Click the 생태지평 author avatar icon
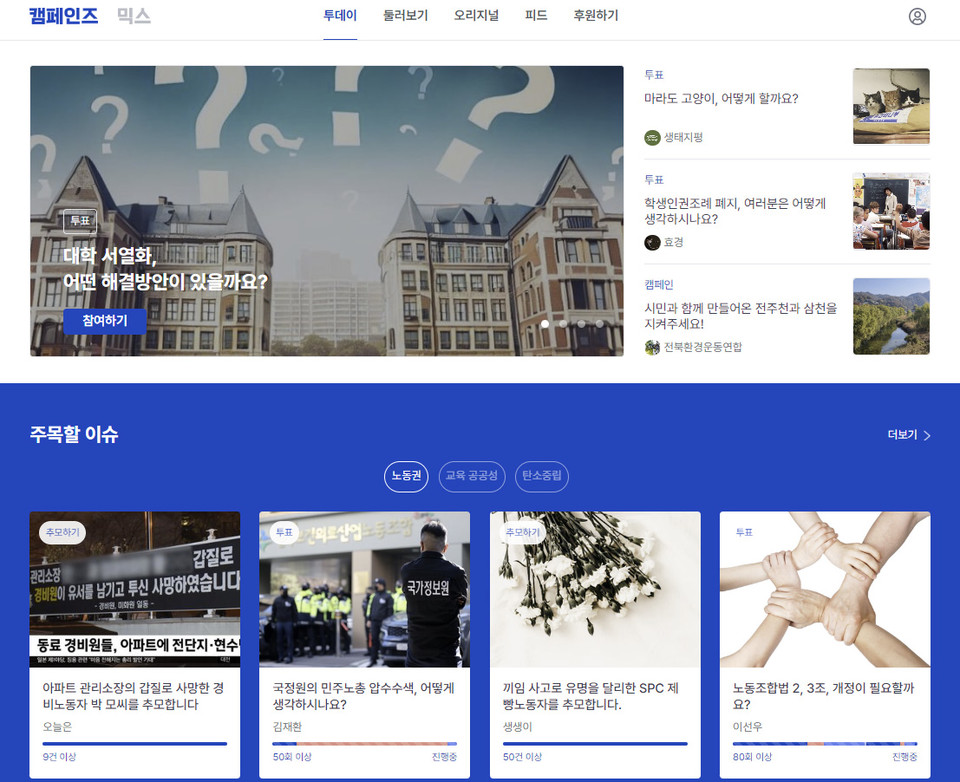The height and width of the screenshot is (782, 960). tap(652, 137)
